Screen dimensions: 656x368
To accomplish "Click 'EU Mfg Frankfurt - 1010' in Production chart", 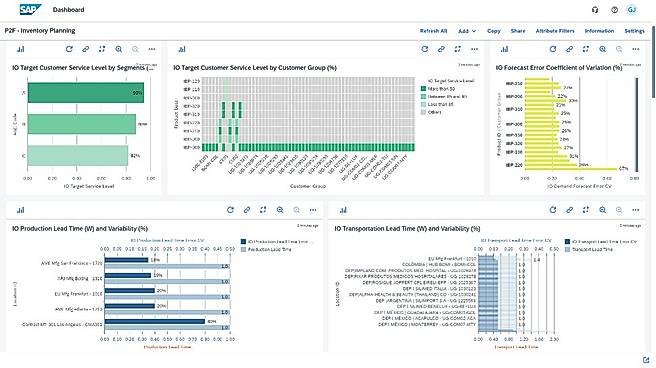I will coord(78,294).
